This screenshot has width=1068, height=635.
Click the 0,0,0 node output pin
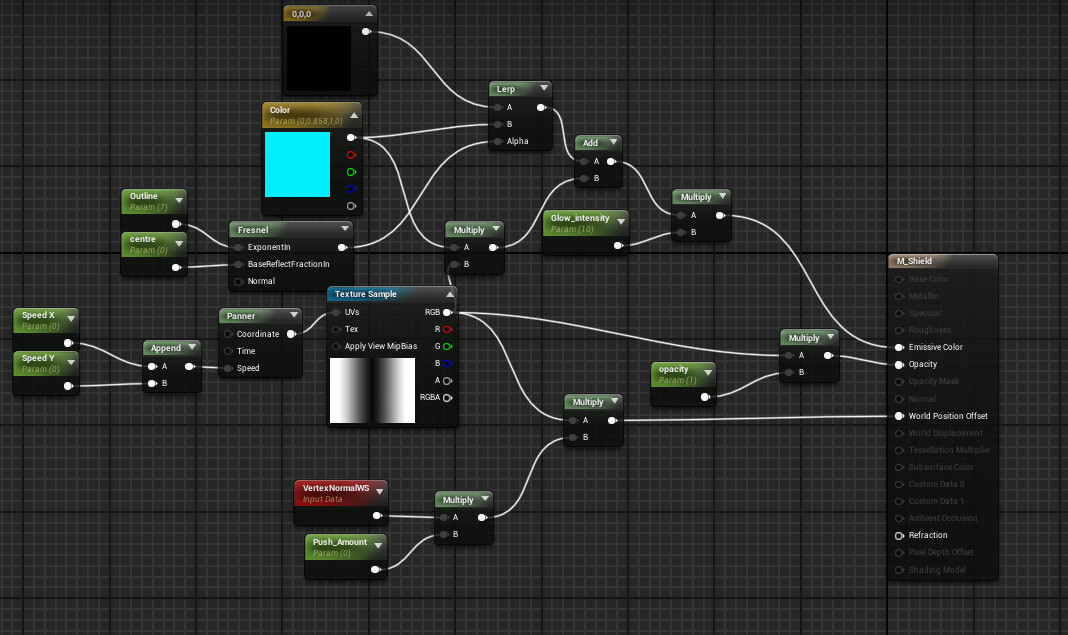(366, 31)
